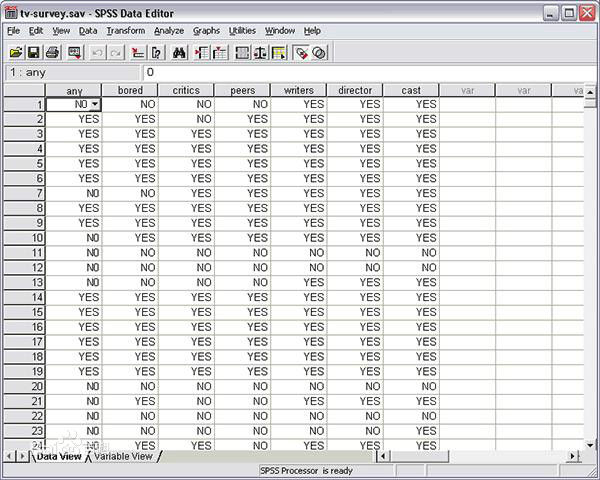
Task: Click the vertical scrollbar down arrow
Action: click(590, 445)
